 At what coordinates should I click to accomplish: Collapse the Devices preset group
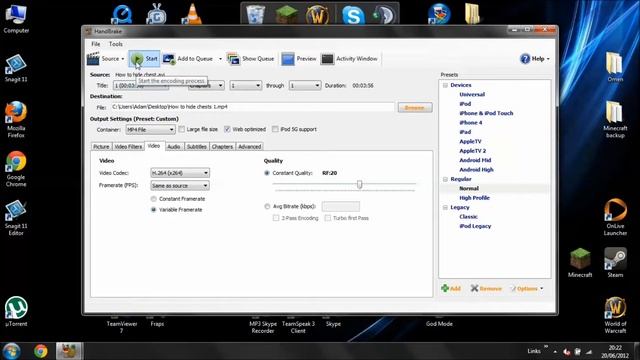pos(445,85)
